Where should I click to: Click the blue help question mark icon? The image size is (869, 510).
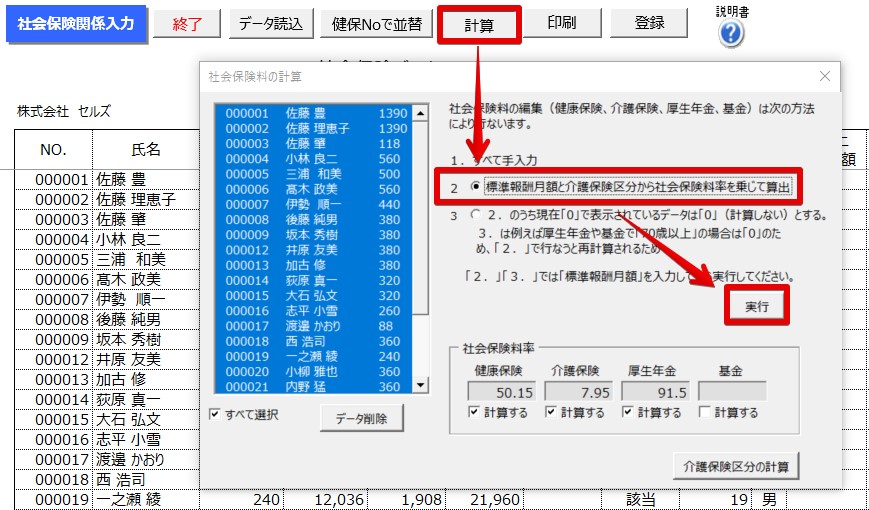(731, 33)
